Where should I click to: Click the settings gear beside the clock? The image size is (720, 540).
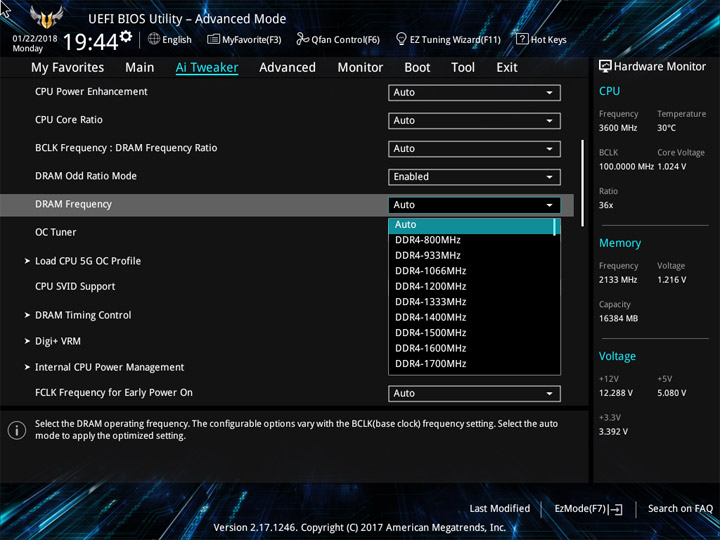point(126,36)
